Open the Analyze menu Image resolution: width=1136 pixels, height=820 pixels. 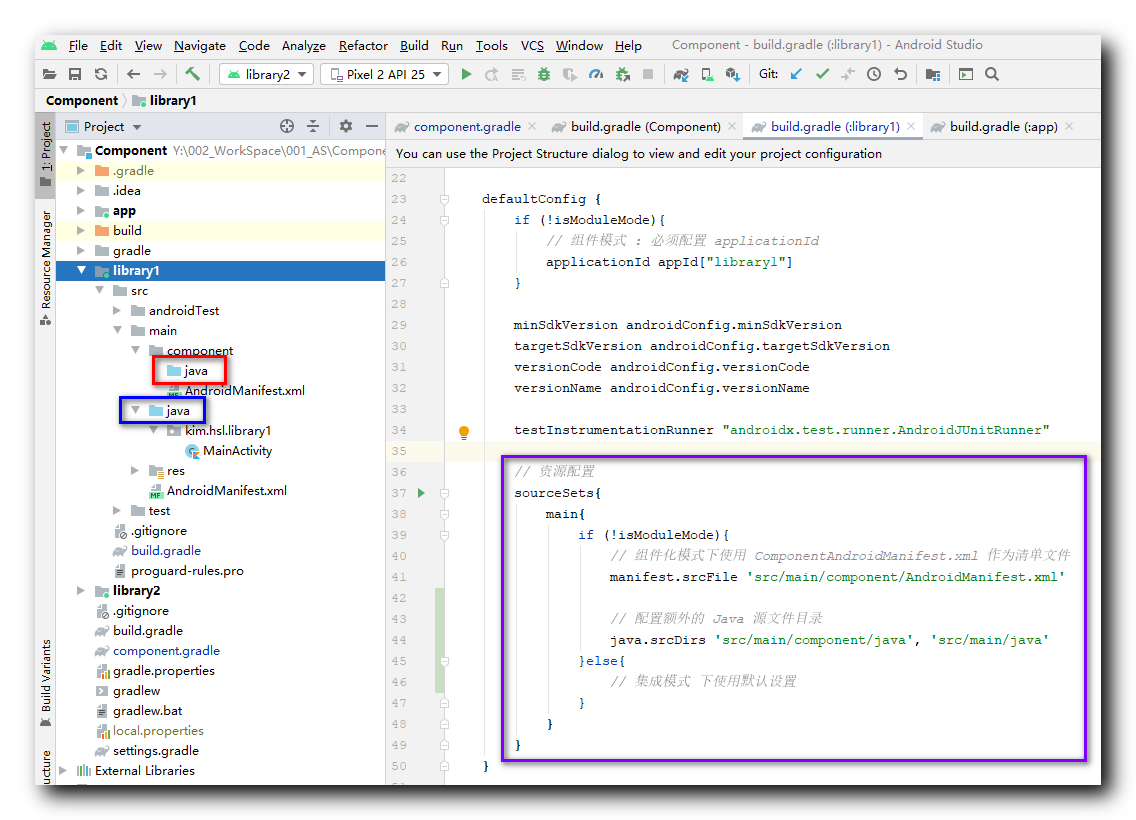(304, 45)
